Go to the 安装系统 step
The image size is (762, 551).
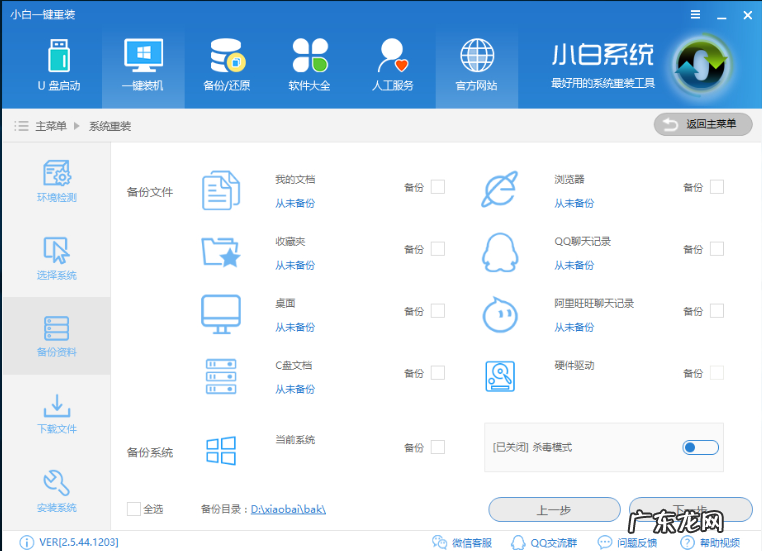57,491
